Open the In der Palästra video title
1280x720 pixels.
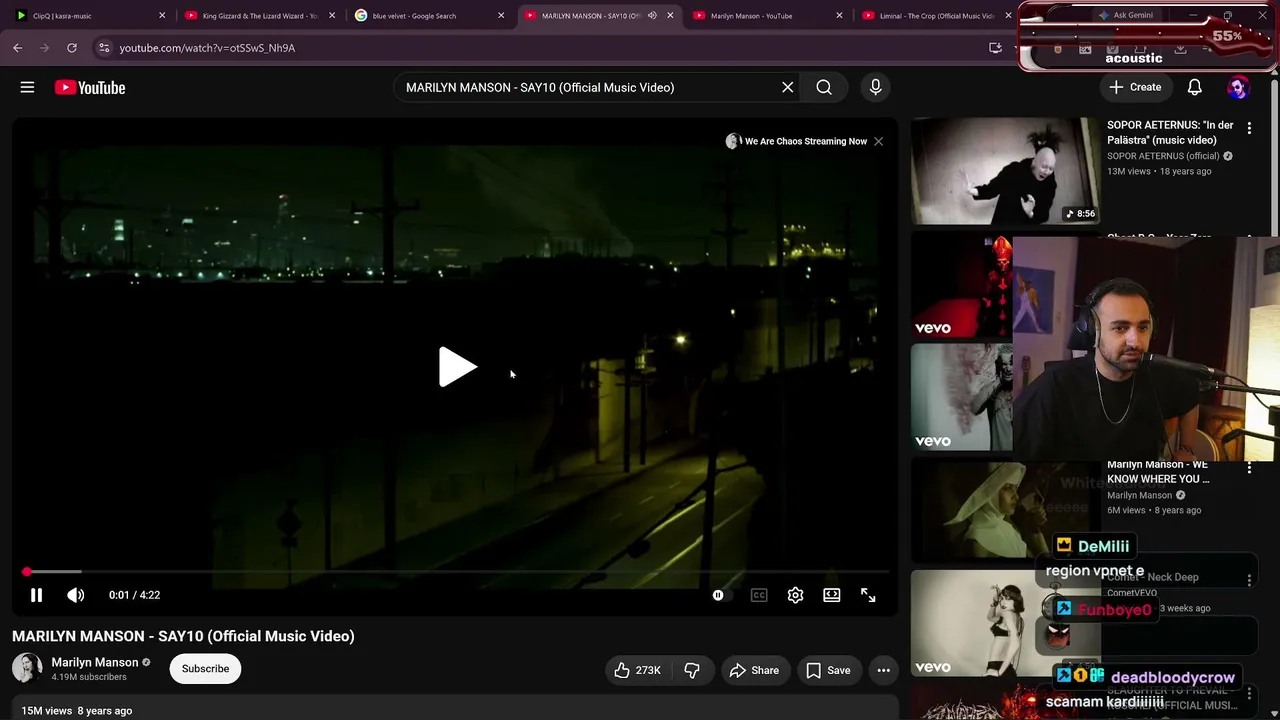pos(1170,133)
